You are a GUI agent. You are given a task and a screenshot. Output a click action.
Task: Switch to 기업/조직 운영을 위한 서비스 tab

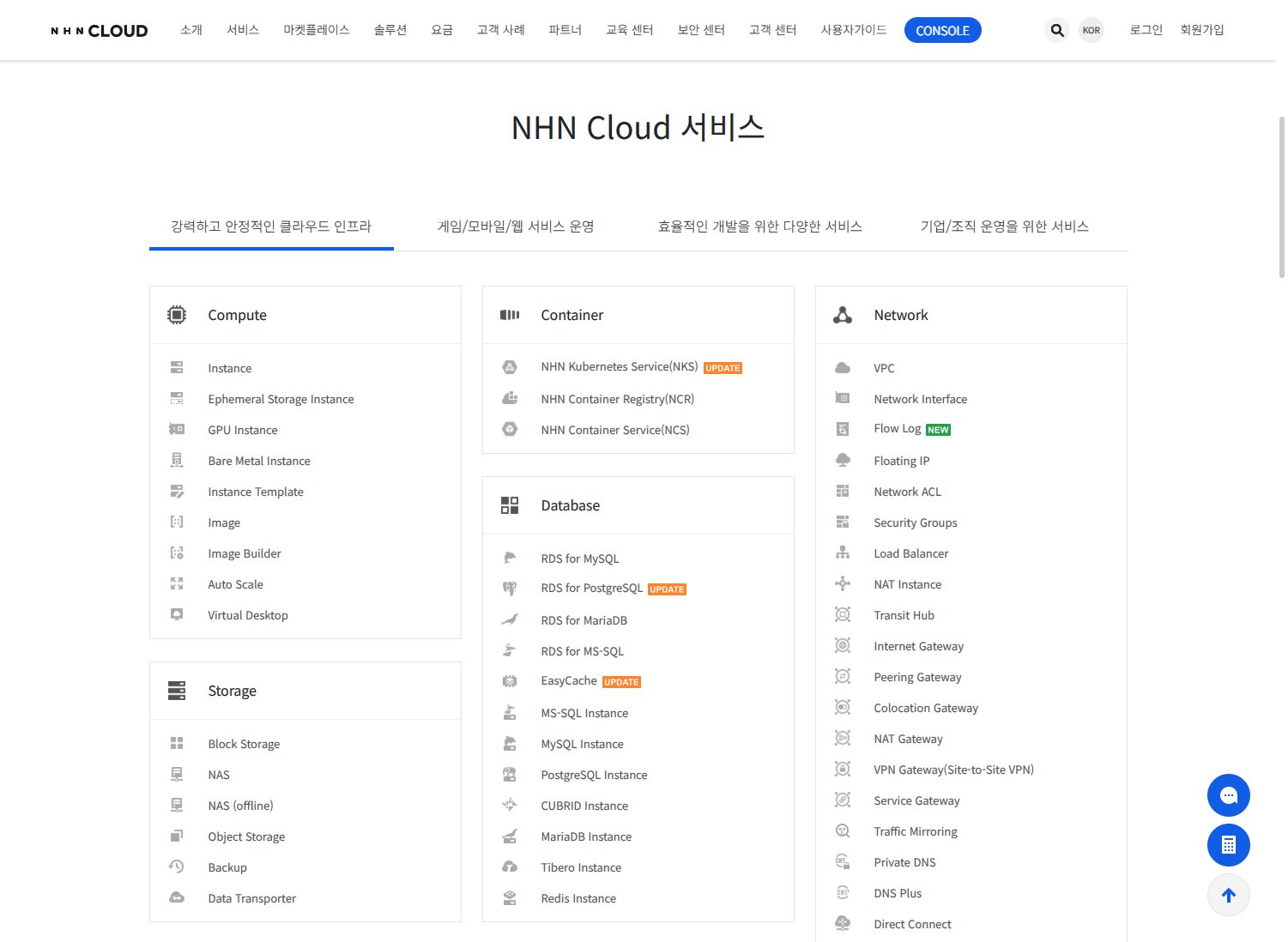[x=1005, y=226]
